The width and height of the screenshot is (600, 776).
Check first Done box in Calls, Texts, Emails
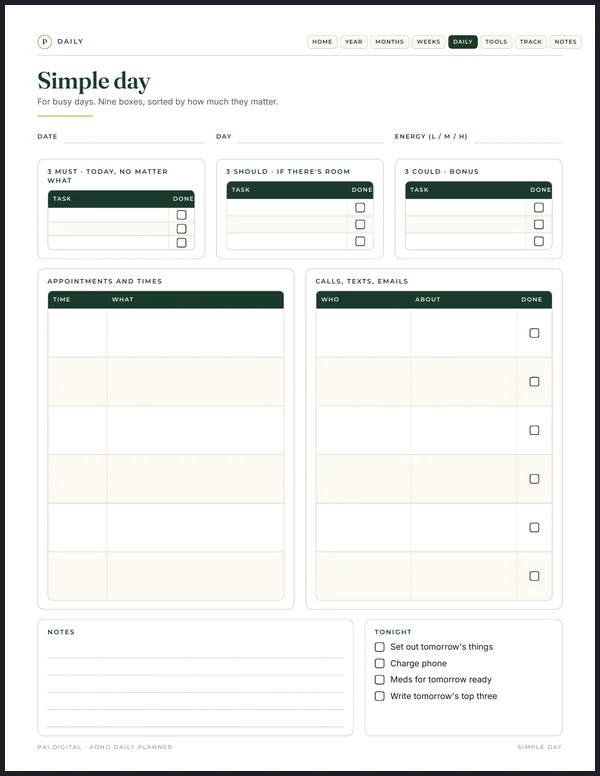(x=534, y=333)
